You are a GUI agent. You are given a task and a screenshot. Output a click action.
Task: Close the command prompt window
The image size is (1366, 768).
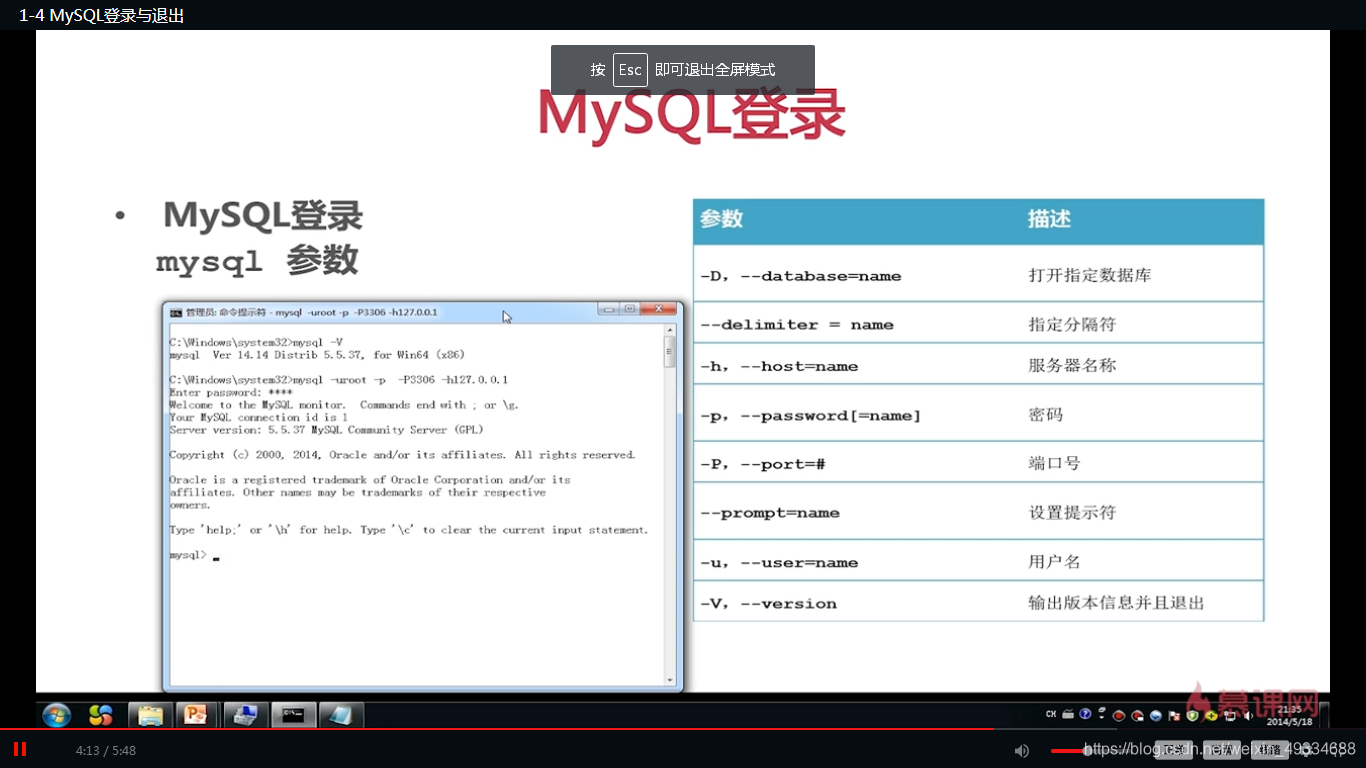point(658,309)
